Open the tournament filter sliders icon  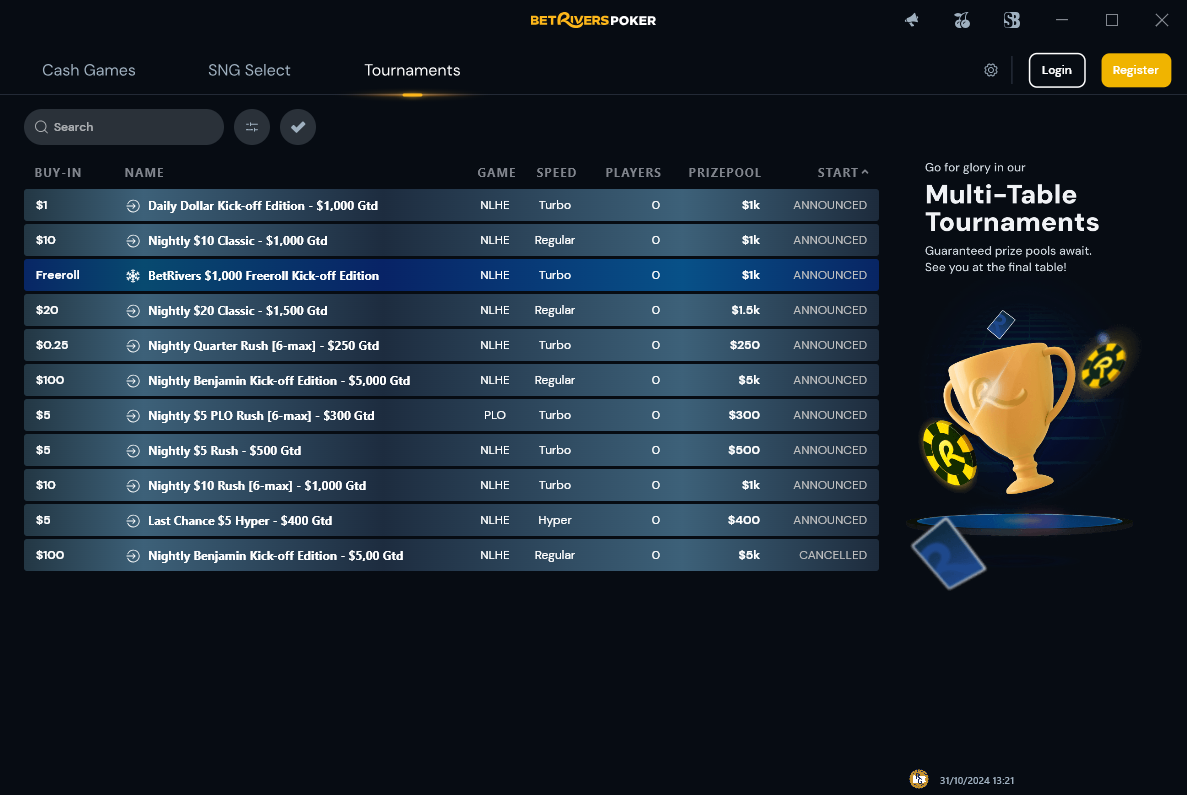pos(251,127)
